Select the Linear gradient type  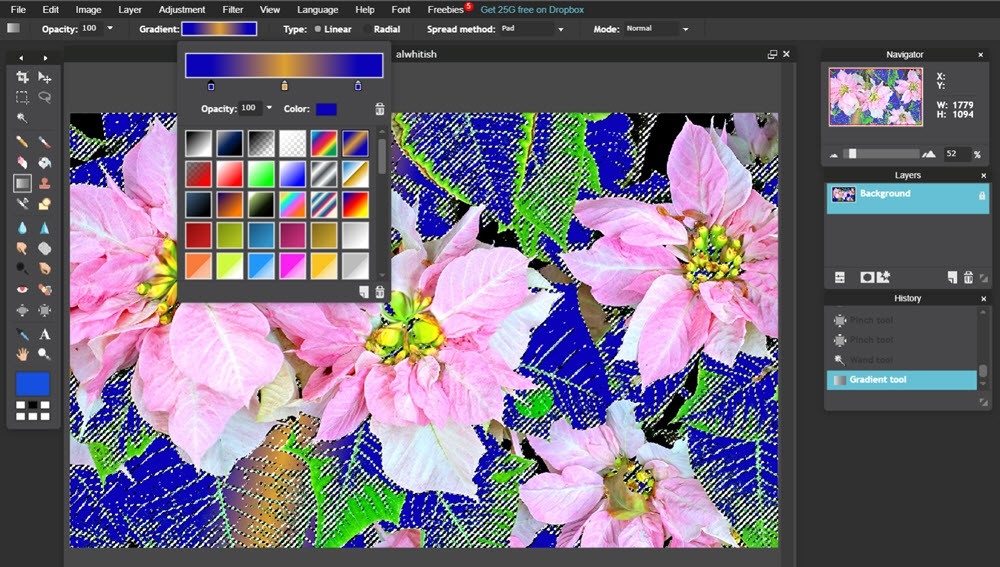point(332,29)
